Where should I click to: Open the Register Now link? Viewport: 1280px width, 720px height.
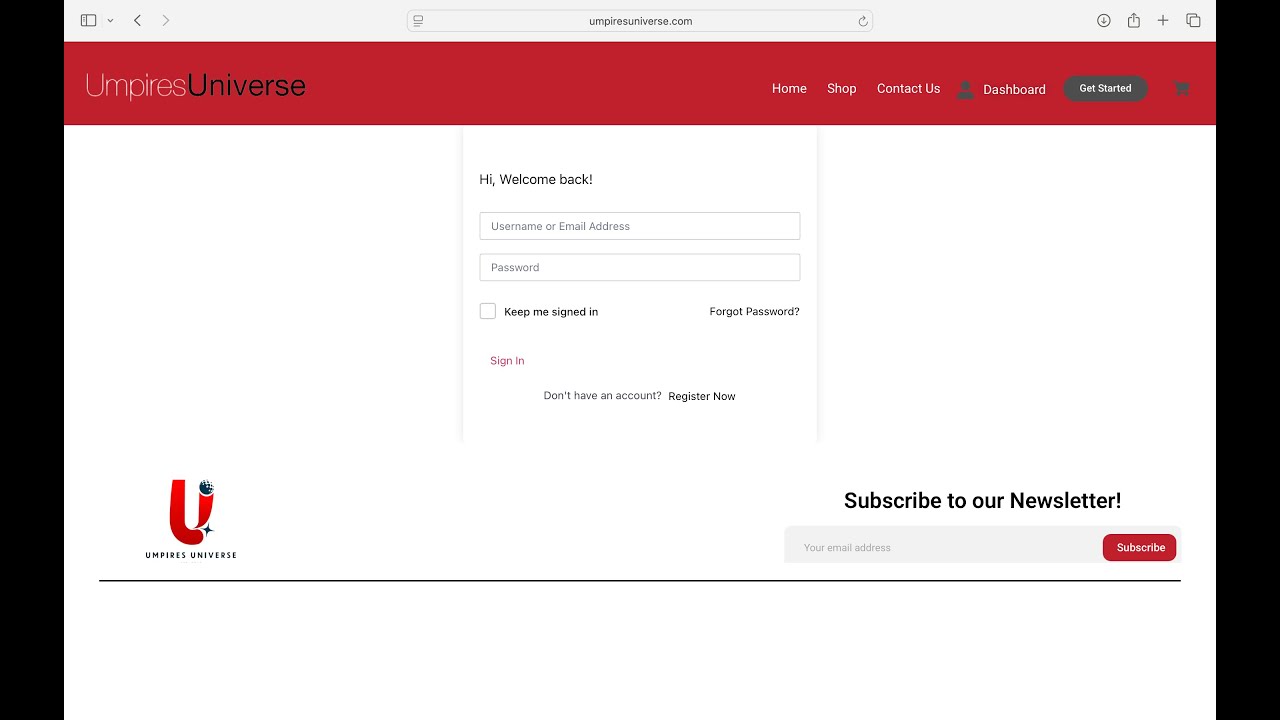click(x=702, y=397)
